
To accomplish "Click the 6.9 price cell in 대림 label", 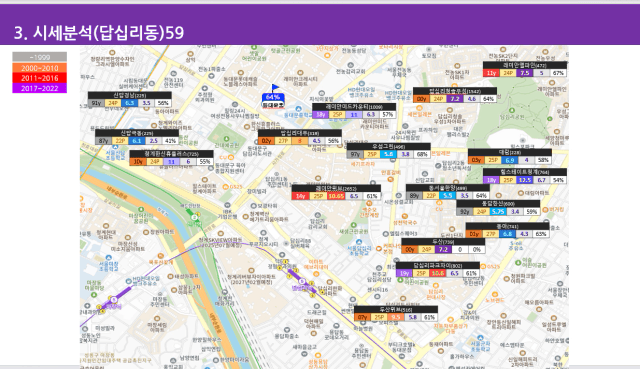I will tap(510, 160).
